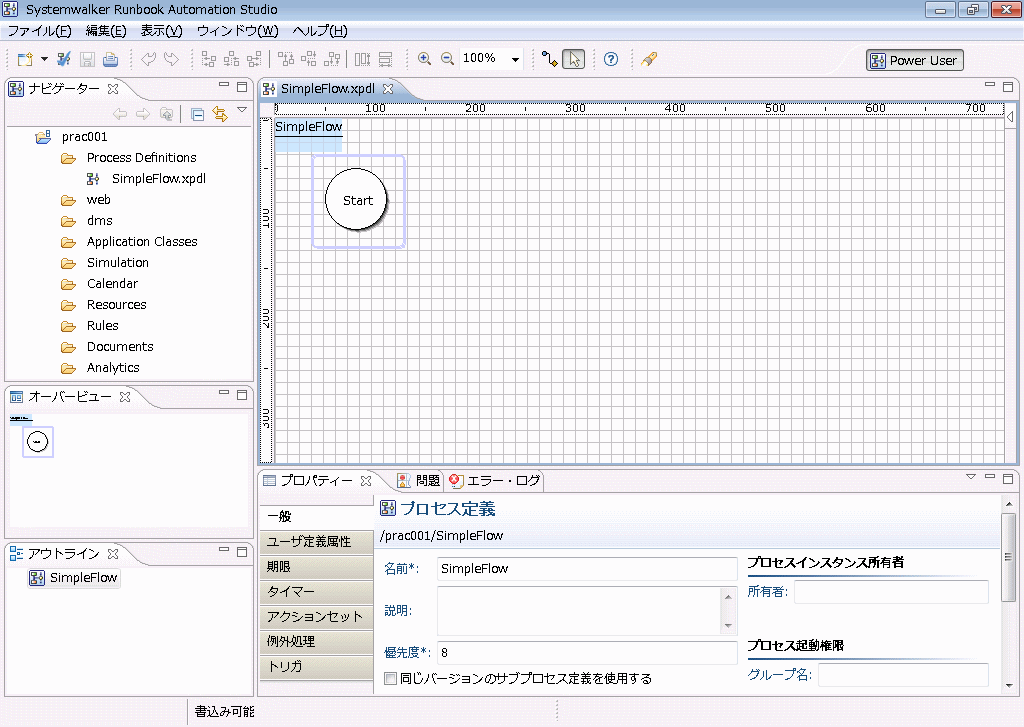Image resolution: width=1024 pixels, height=727 pixels.
Task: Click the validate process definition icon
Action: point(63,59)
